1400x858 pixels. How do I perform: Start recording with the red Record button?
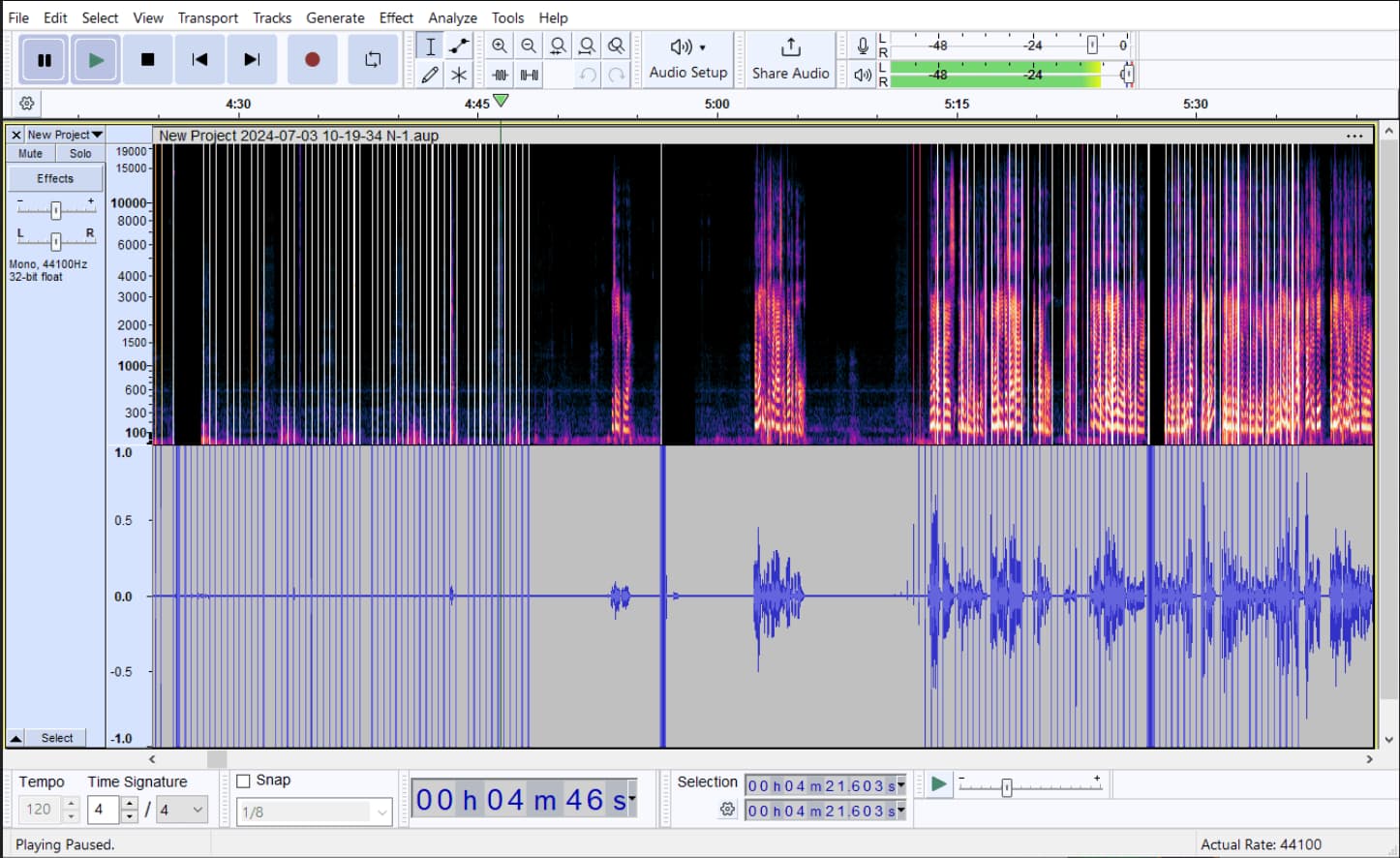coord(312,60)
